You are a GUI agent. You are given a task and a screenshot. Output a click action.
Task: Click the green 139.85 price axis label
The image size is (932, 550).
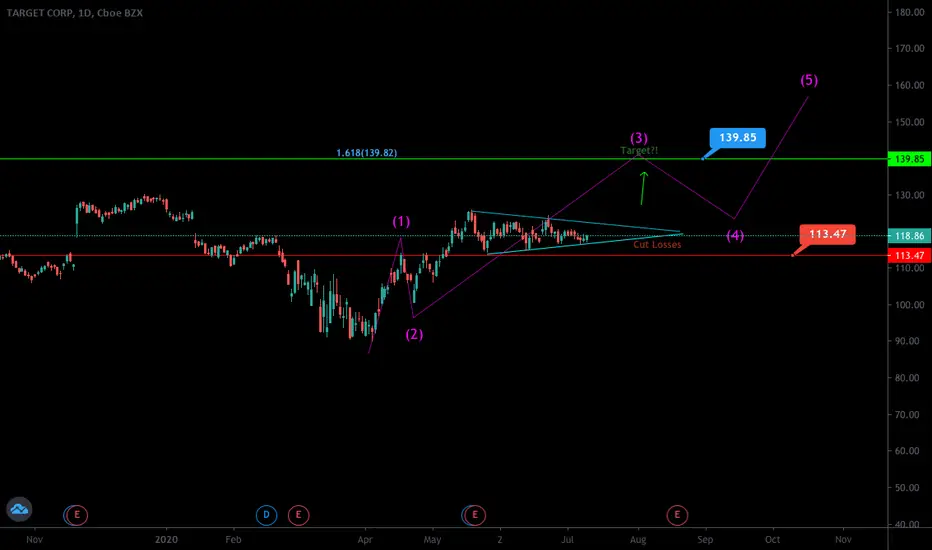[x=909, y=159]
